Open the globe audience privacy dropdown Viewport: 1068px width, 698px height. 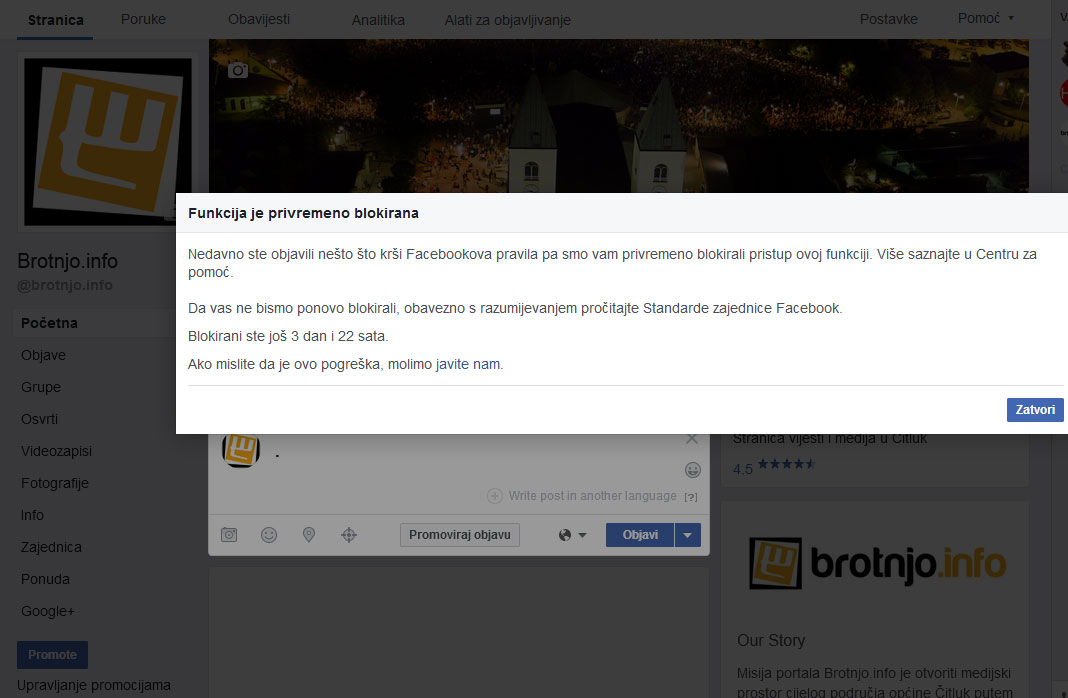572,535
